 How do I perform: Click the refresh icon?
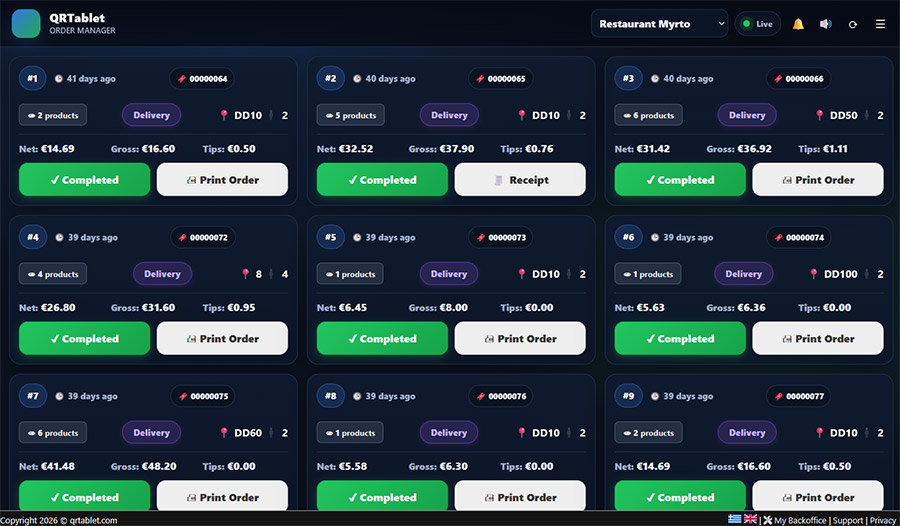pos(853,24)
